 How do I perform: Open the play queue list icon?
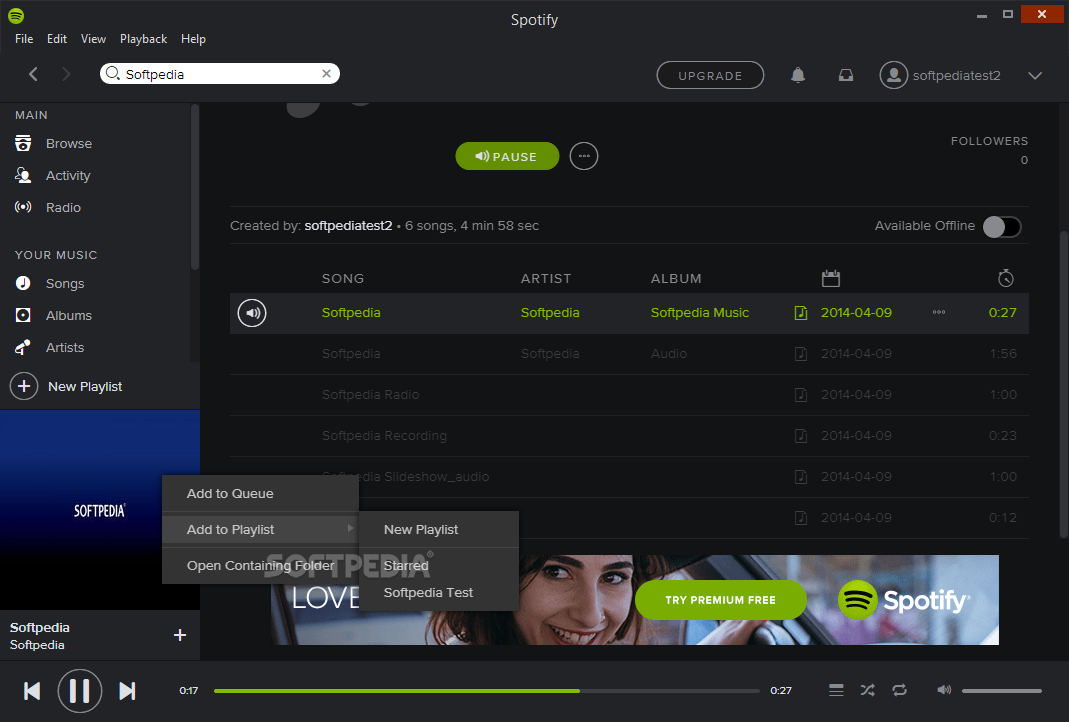click(836, 690)
